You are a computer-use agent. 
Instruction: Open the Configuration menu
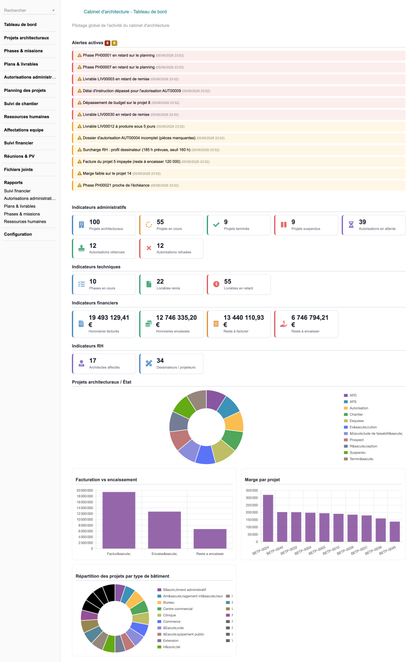pyautogui.click(x=18, y=234)
